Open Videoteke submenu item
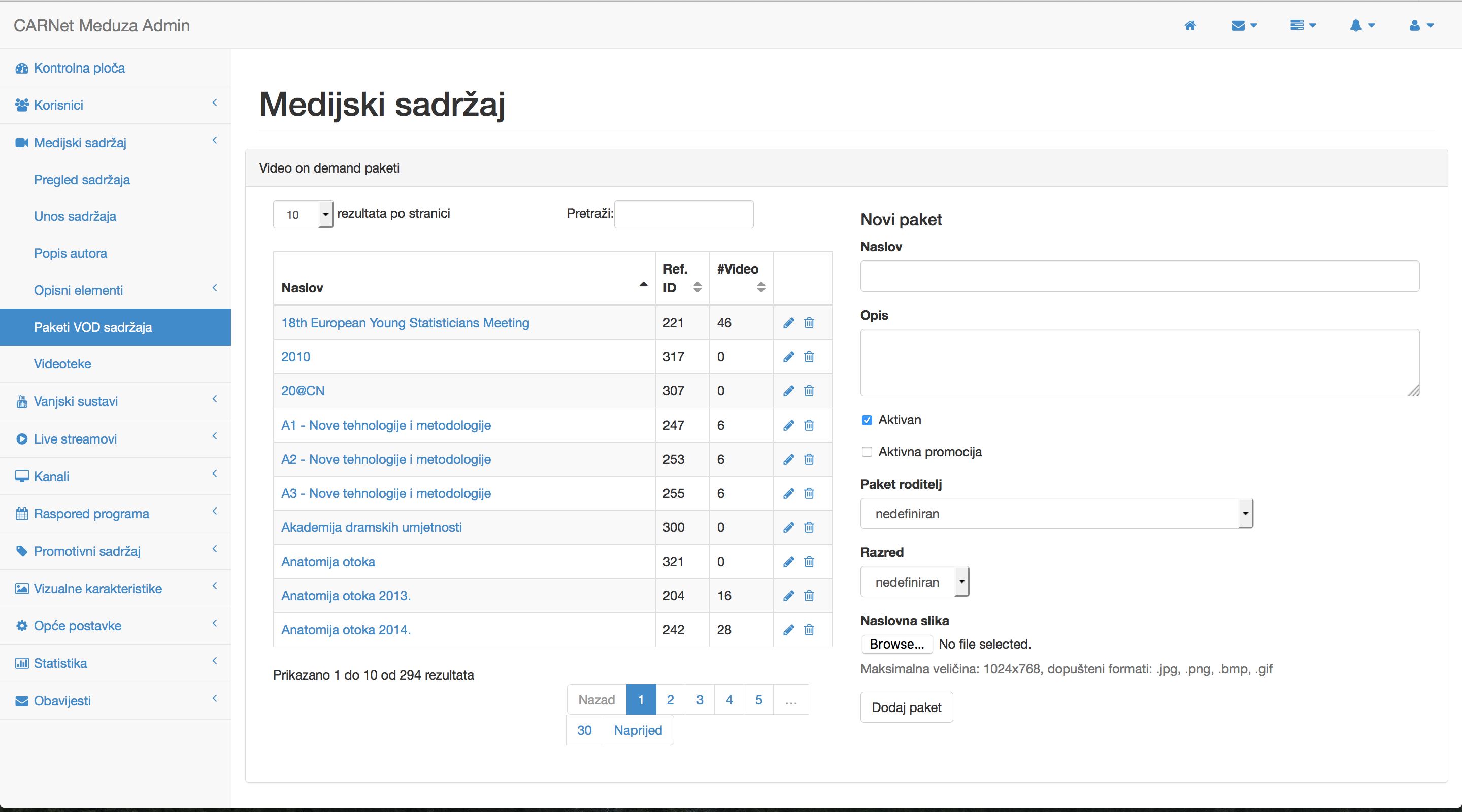The image size is (1462, 812). tap(115, 364)
